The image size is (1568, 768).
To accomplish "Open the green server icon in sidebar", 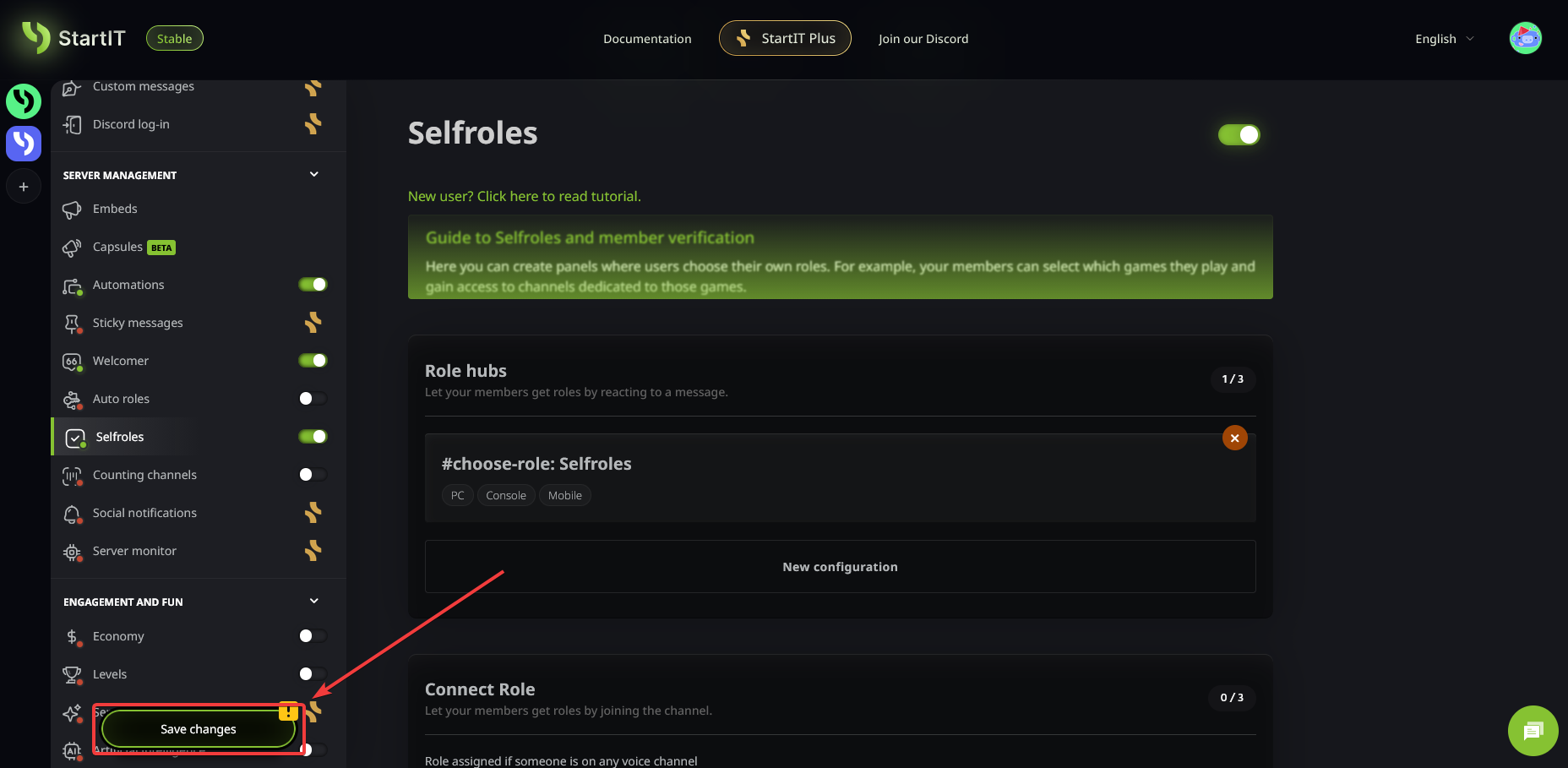I will point(24,101).
